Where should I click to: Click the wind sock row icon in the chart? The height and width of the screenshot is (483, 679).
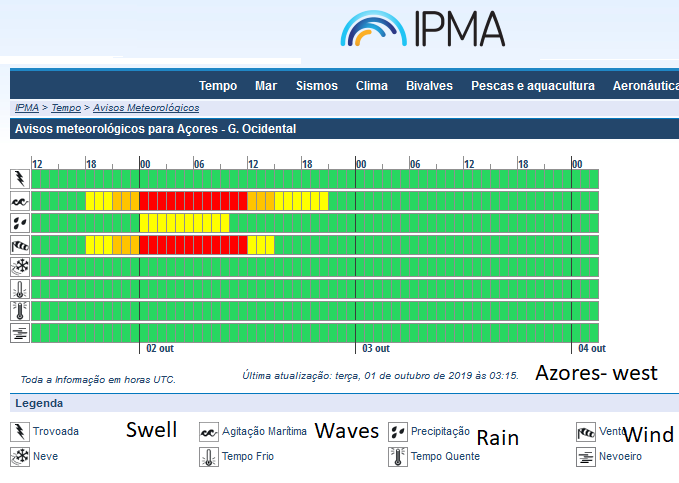[20, 245]
